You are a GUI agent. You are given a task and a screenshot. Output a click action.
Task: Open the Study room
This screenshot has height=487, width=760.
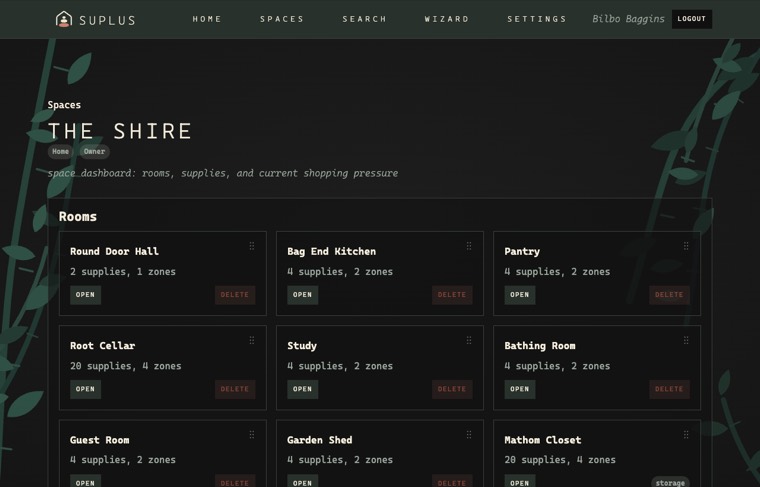(302, 389)
